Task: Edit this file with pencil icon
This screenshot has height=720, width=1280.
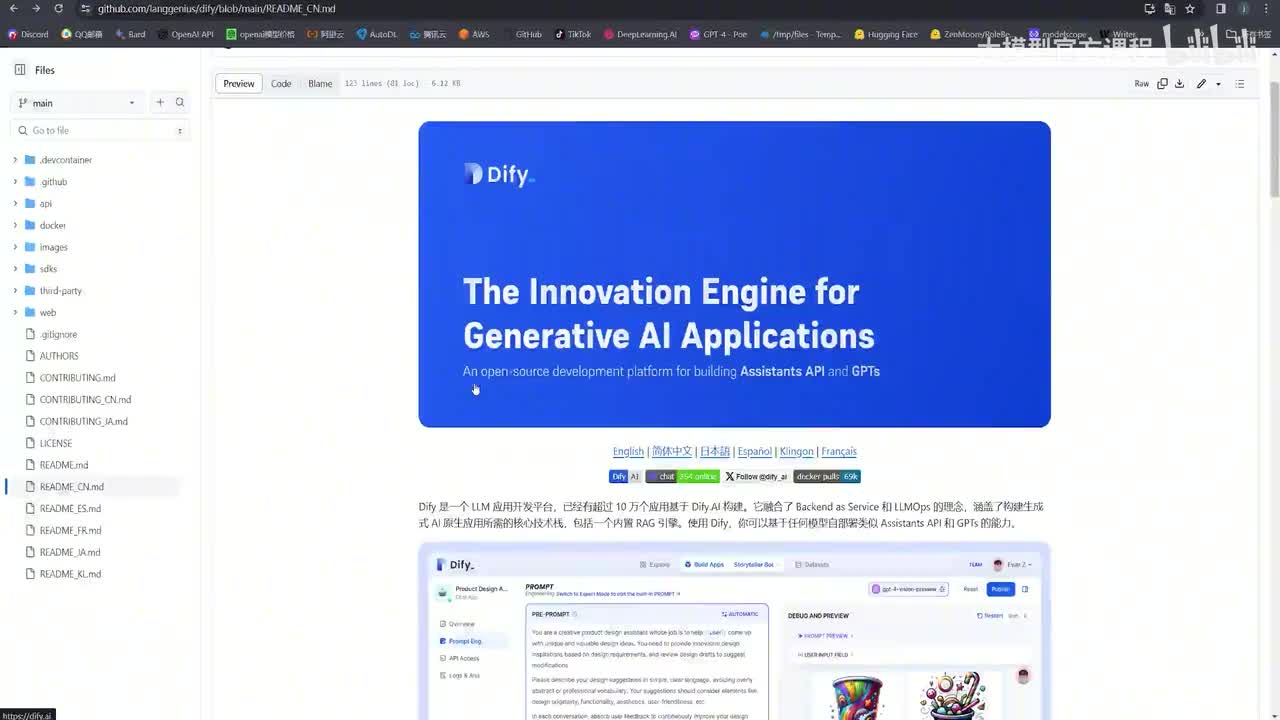Action: click(1201, 84)
